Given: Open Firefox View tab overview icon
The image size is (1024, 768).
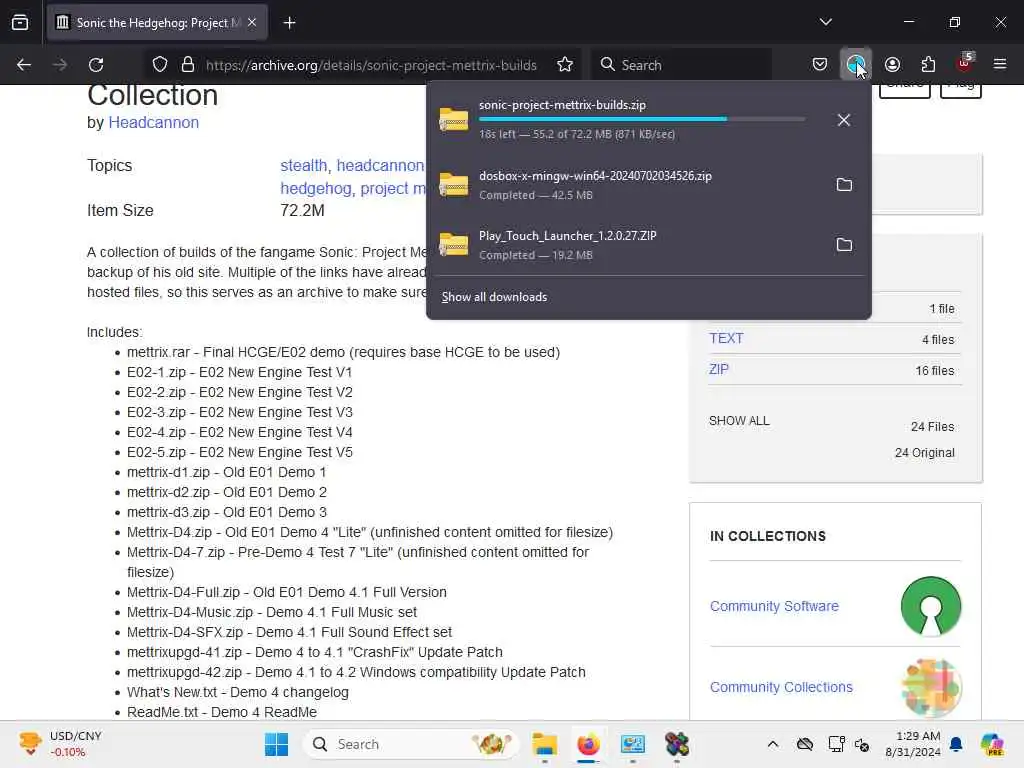Looking at the screenshot, I should 20,22.
